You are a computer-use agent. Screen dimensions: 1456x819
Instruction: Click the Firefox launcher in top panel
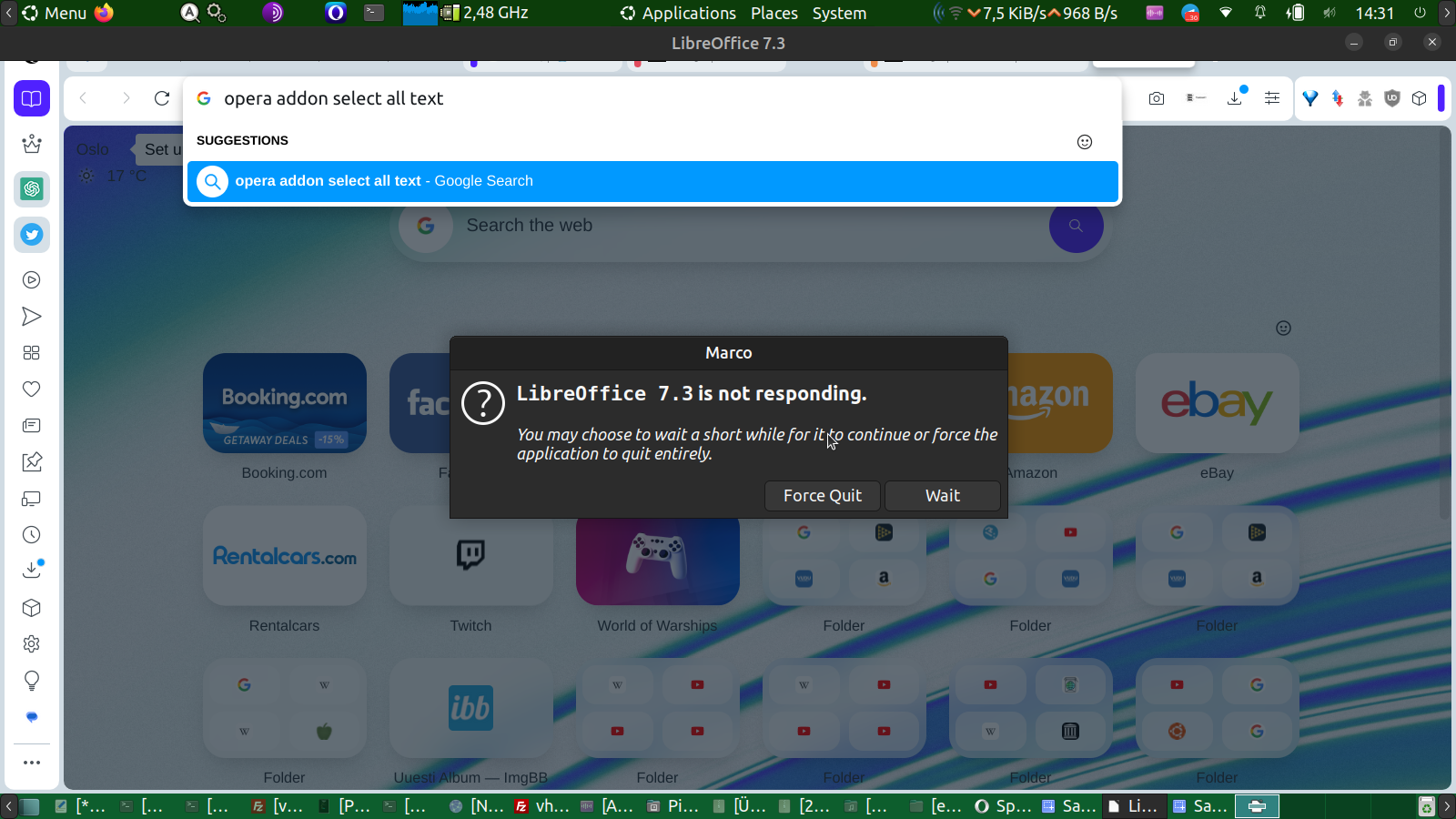point(105,13)
